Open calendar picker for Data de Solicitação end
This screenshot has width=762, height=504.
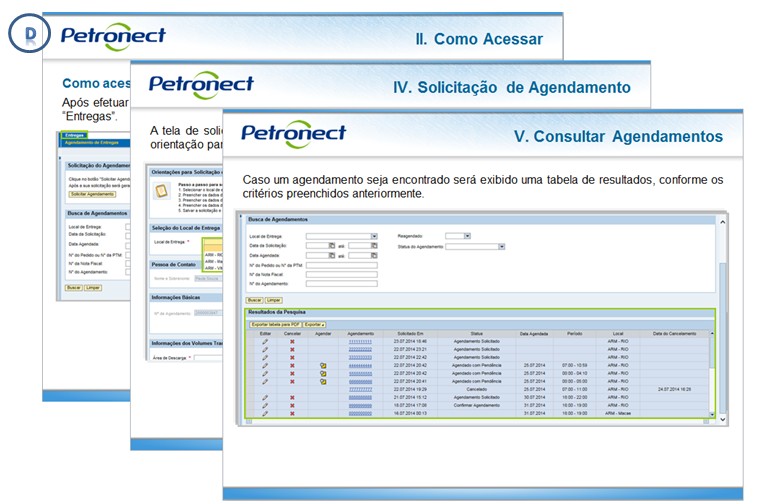coord(374,246)
